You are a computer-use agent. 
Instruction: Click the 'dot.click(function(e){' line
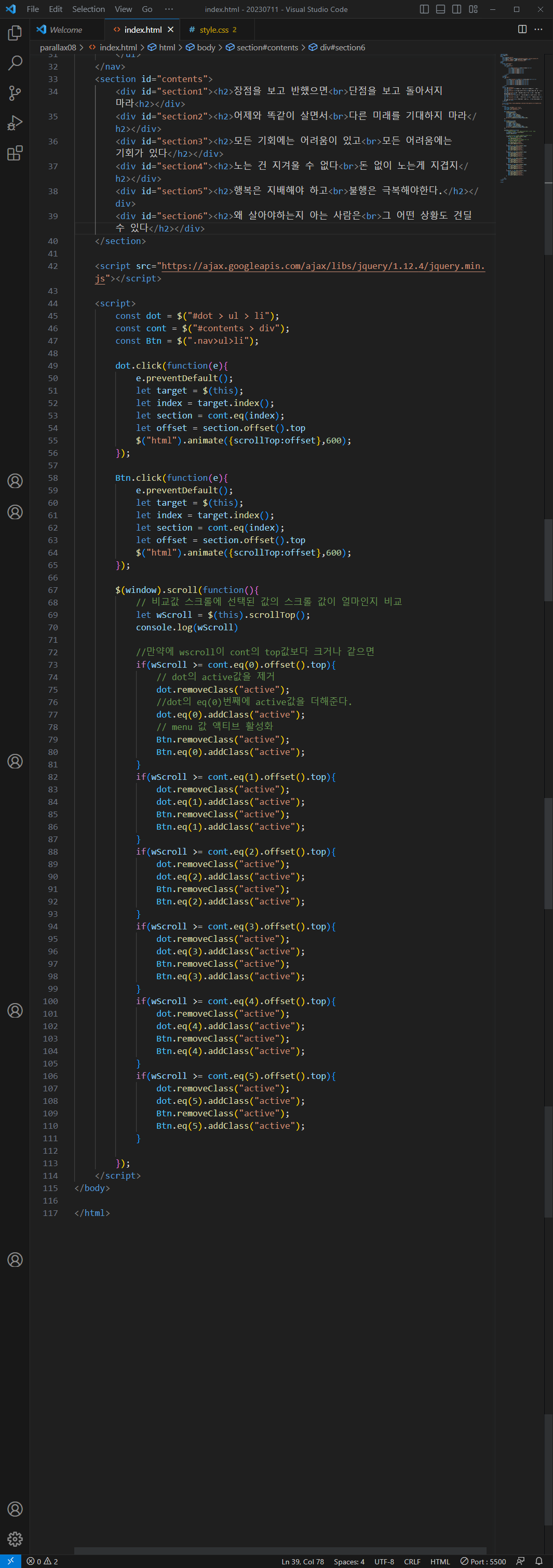[171, 366]
